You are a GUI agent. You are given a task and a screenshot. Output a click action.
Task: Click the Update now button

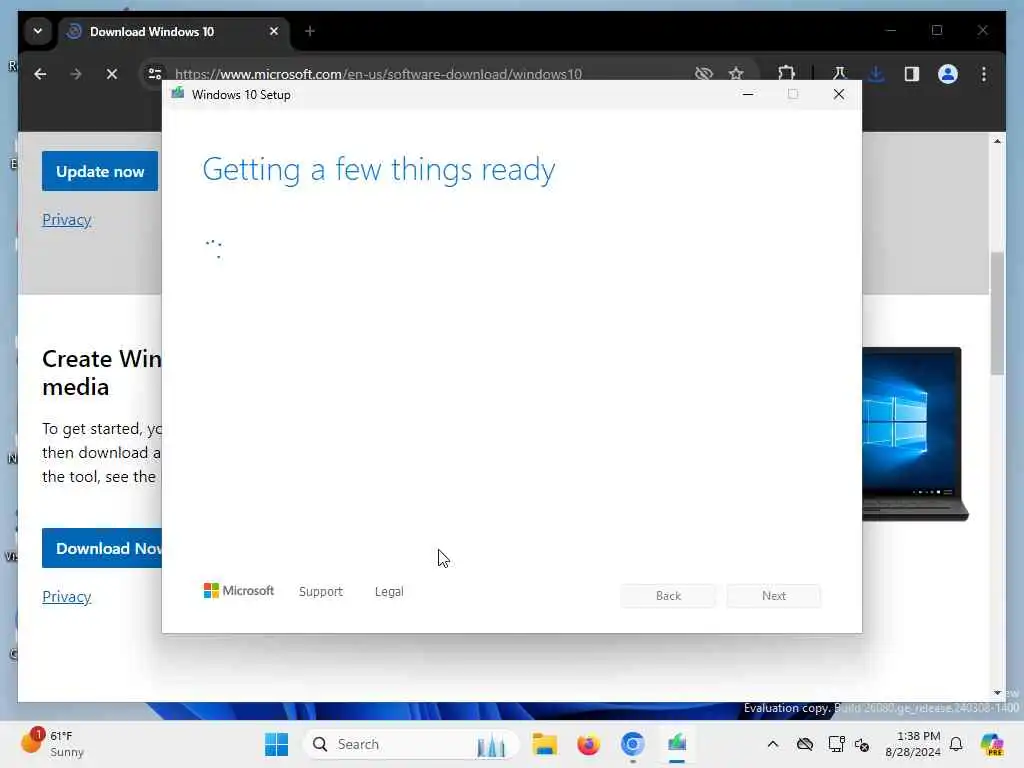pyautogui.click(x=100, y=171)
